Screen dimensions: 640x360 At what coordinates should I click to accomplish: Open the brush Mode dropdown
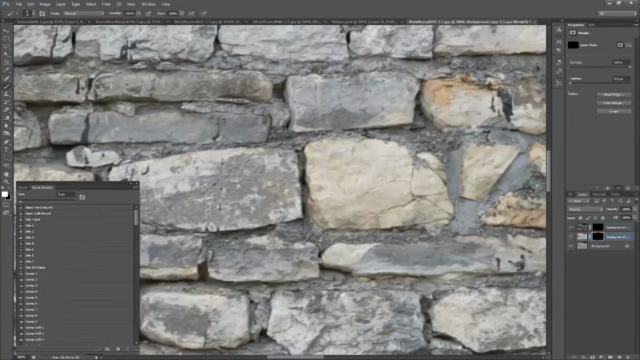[83, 13]
